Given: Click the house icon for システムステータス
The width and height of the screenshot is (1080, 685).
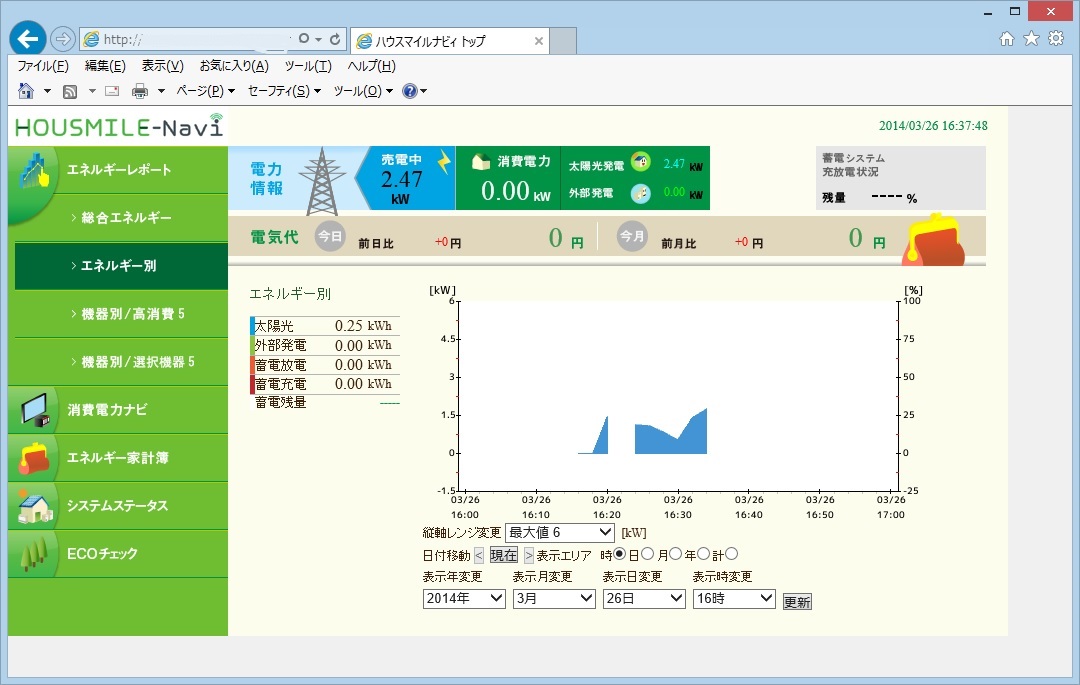Looking at the screenshot, I should tap(35, 506).
